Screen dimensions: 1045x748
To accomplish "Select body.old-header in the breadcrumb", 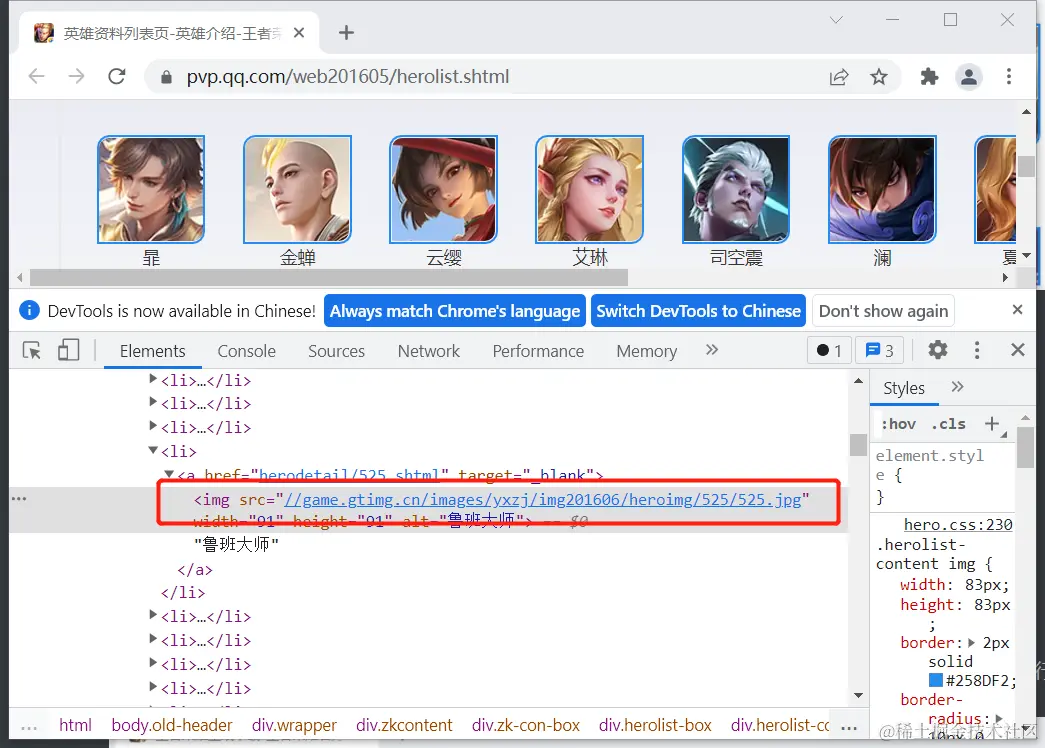I will tap(172, 725).
